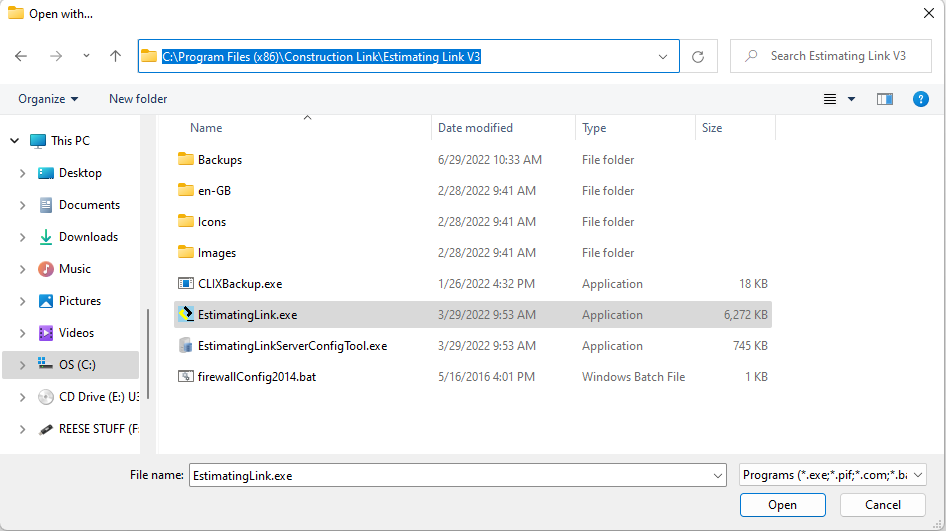The height and width of the screenshot is (531, 946).
Task: Click the Windows Batch File type cell
Action: [x=633, y=377]
